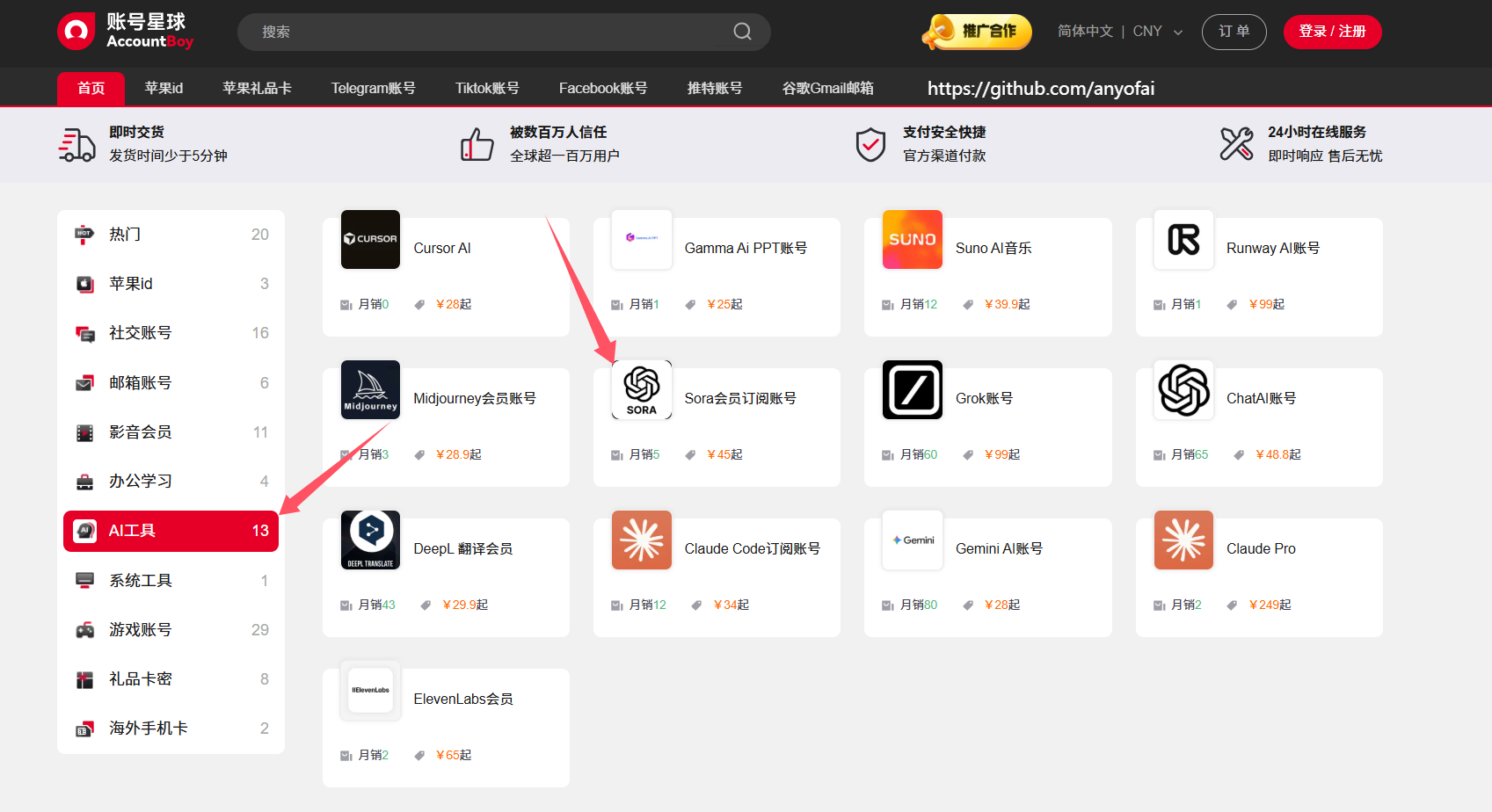This screenshot has width=1492, height=812.
Task: Click the search magnifier icon
Action: click(x=741, y=31)
